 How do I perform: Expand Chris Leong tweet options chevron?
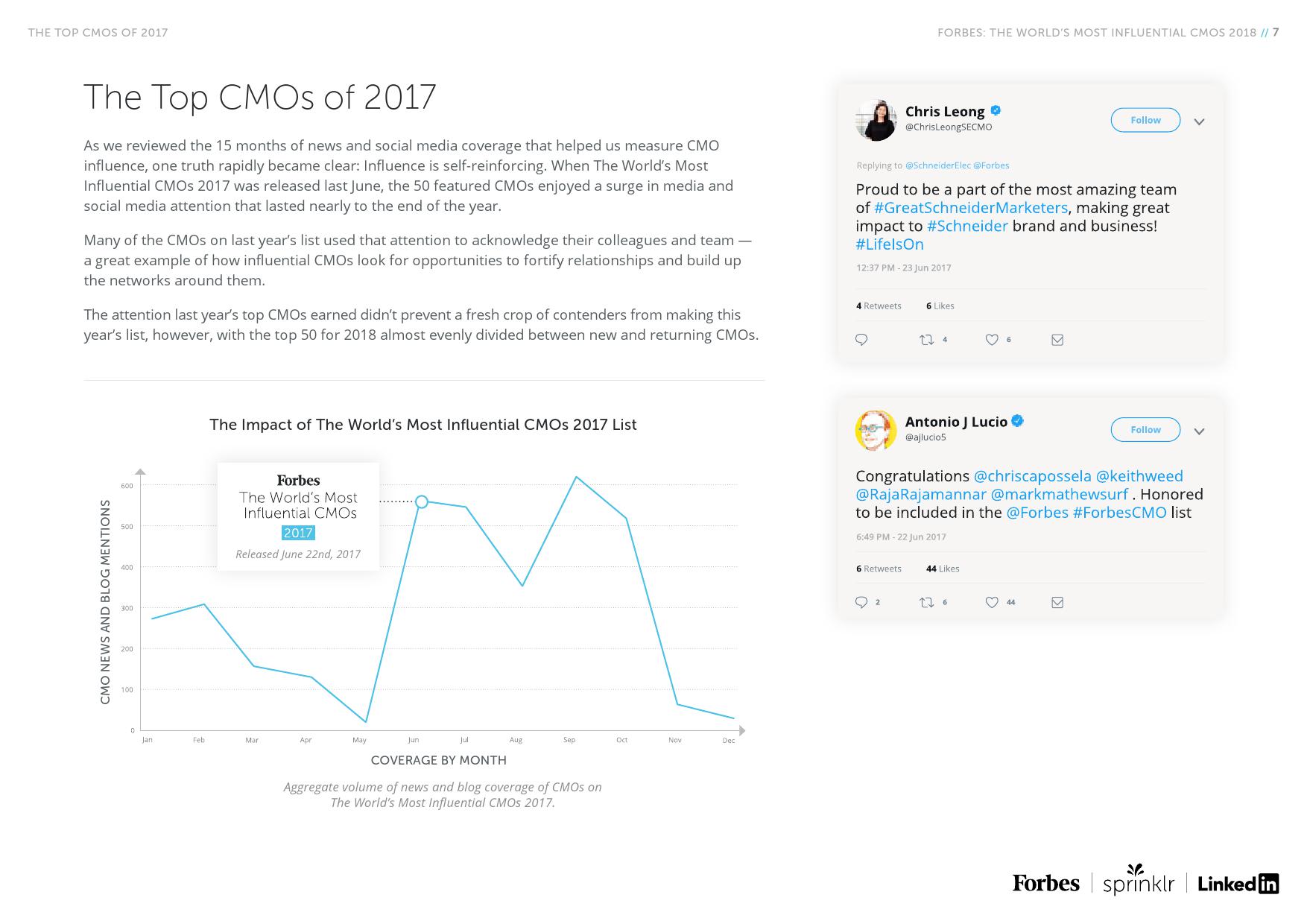click(x=1199, y=121)
